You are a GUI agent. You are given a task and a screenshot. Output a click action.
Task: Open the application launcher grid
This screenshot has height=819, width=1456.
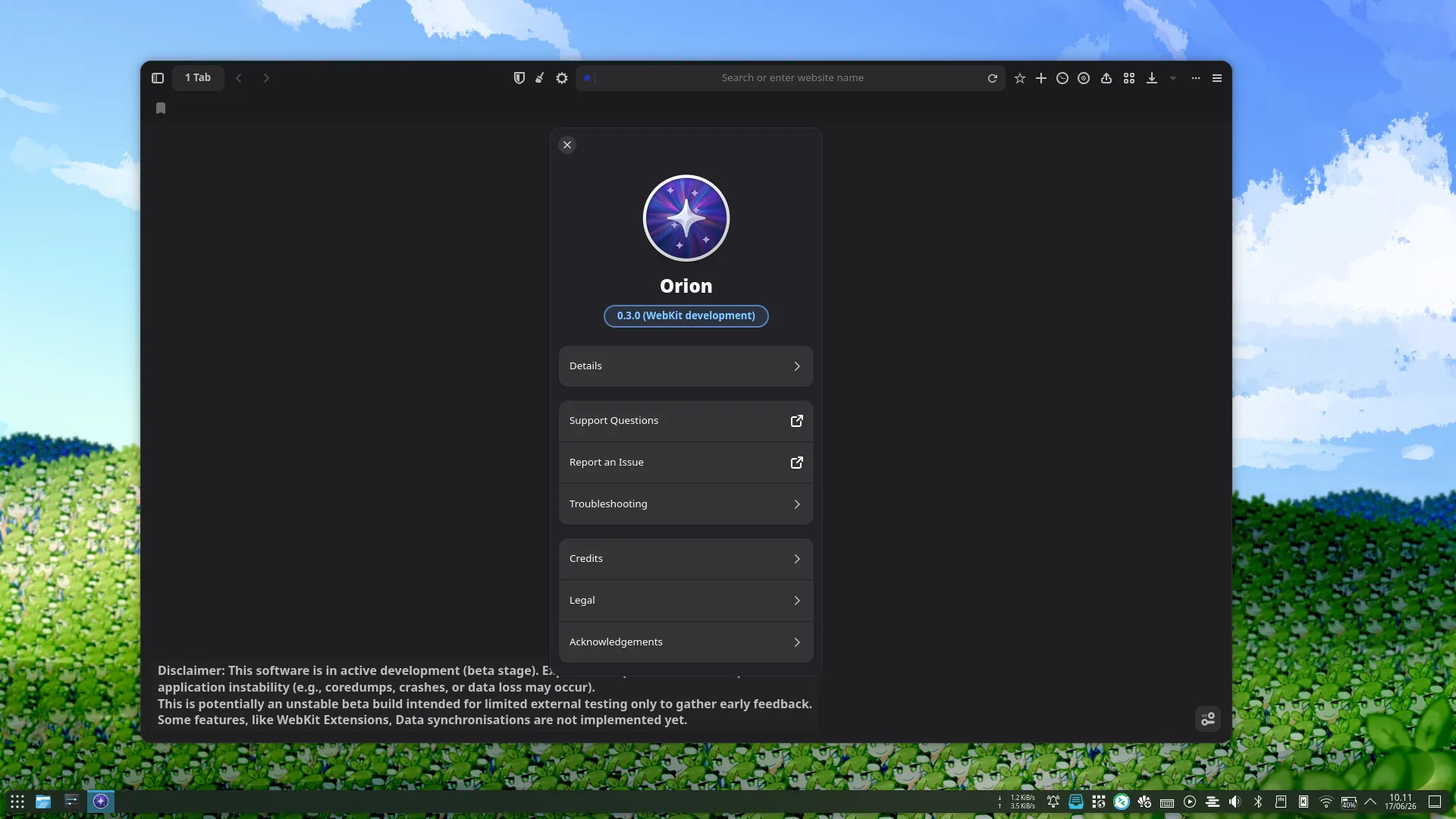[17, 802]
